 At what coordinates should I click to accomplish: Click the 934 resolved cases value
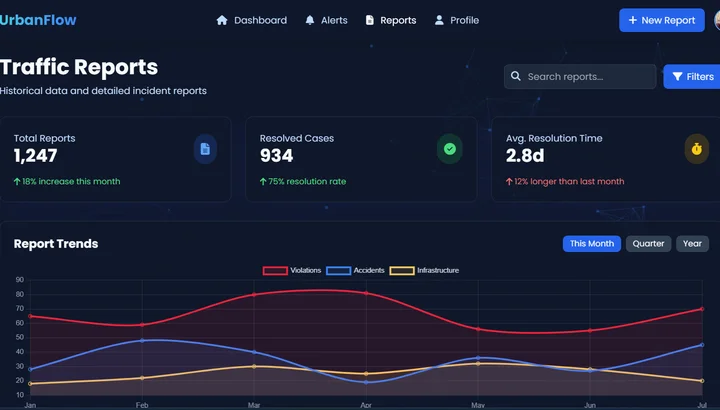coord(276,156)
